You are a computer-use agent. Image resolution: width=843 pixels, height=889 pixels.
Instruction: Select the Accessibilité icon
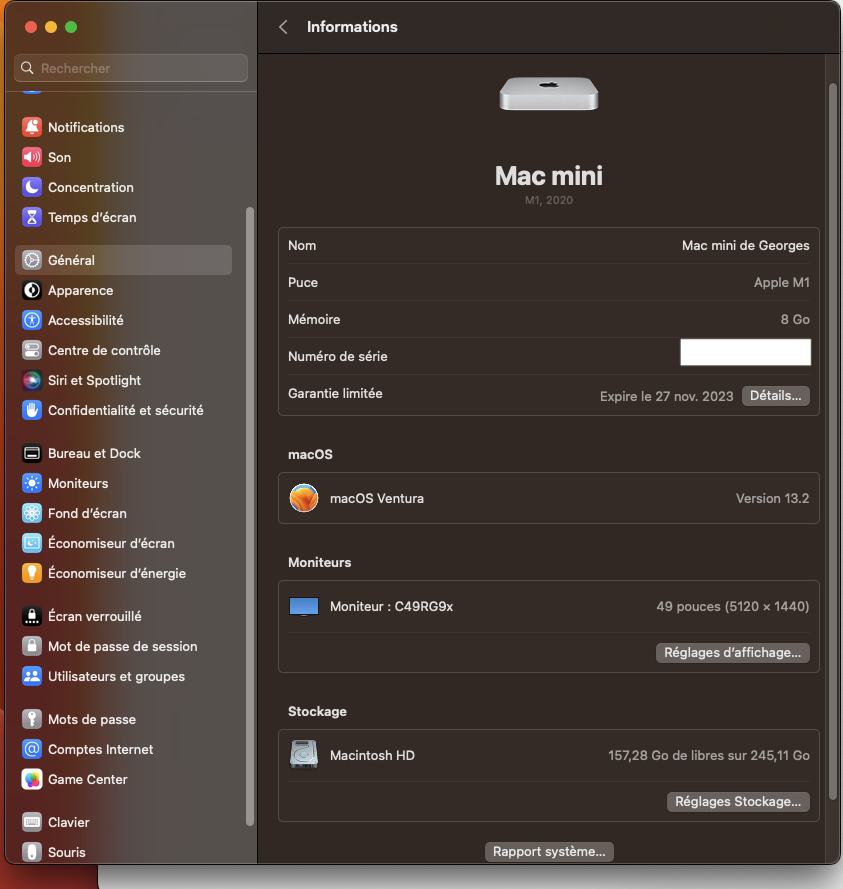pos(32,320)
